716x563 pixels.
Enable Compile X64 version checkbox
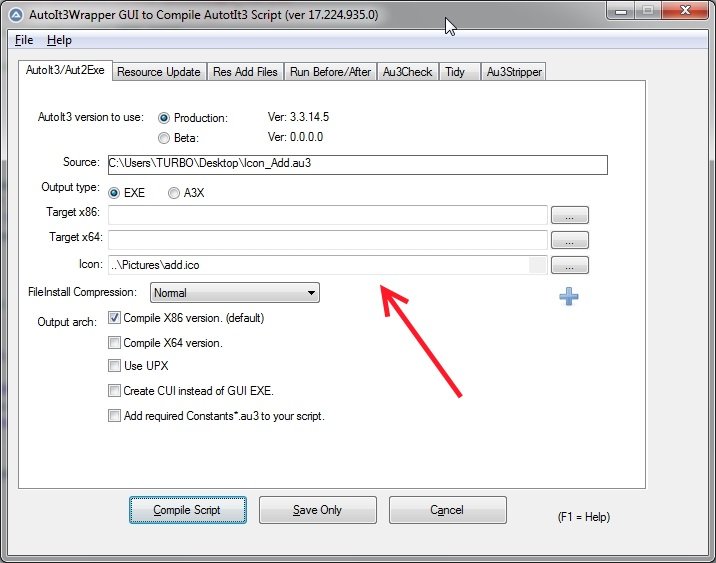[114, 343]
